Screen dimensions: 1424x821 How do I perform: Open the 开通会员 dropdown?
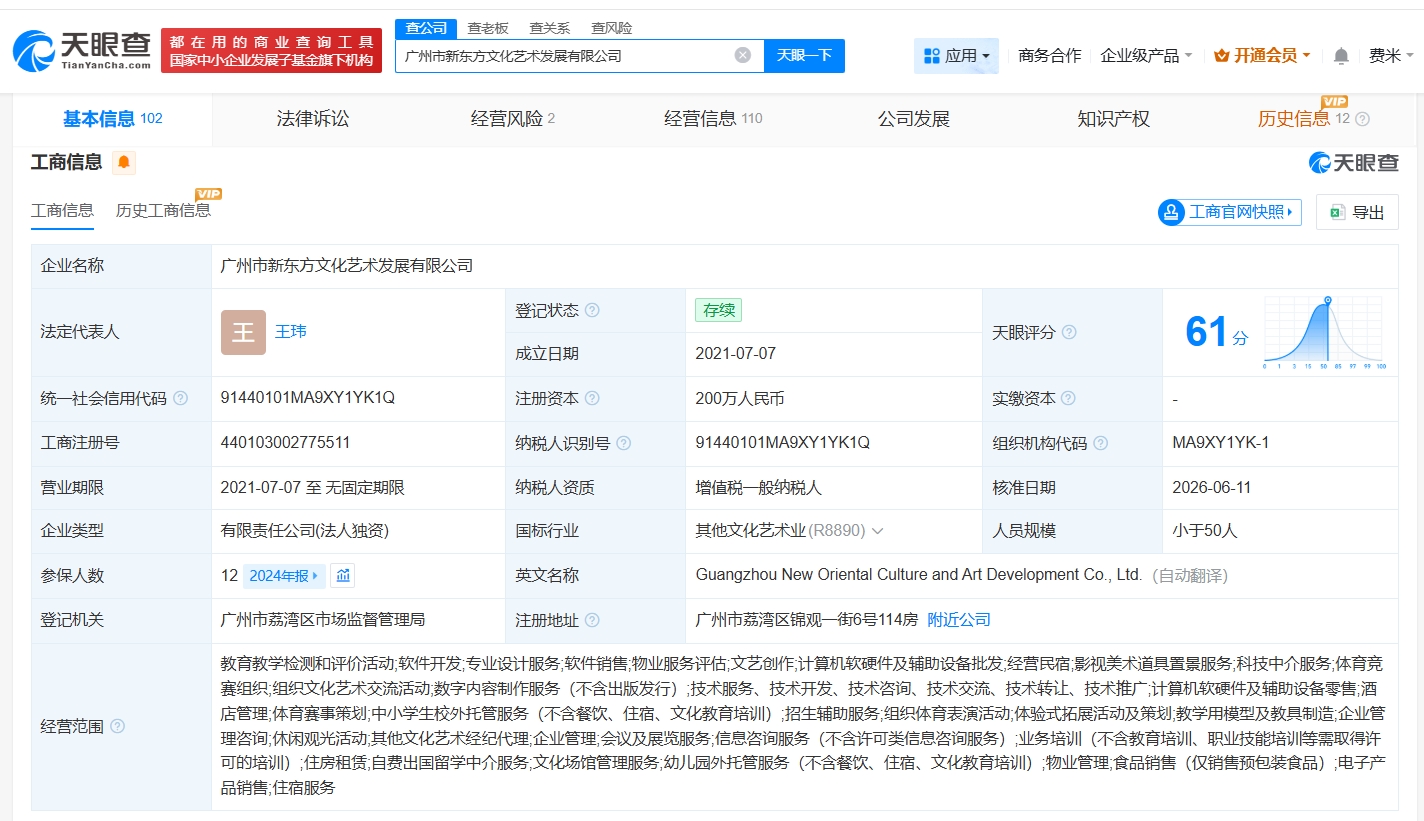[1262, 56]
